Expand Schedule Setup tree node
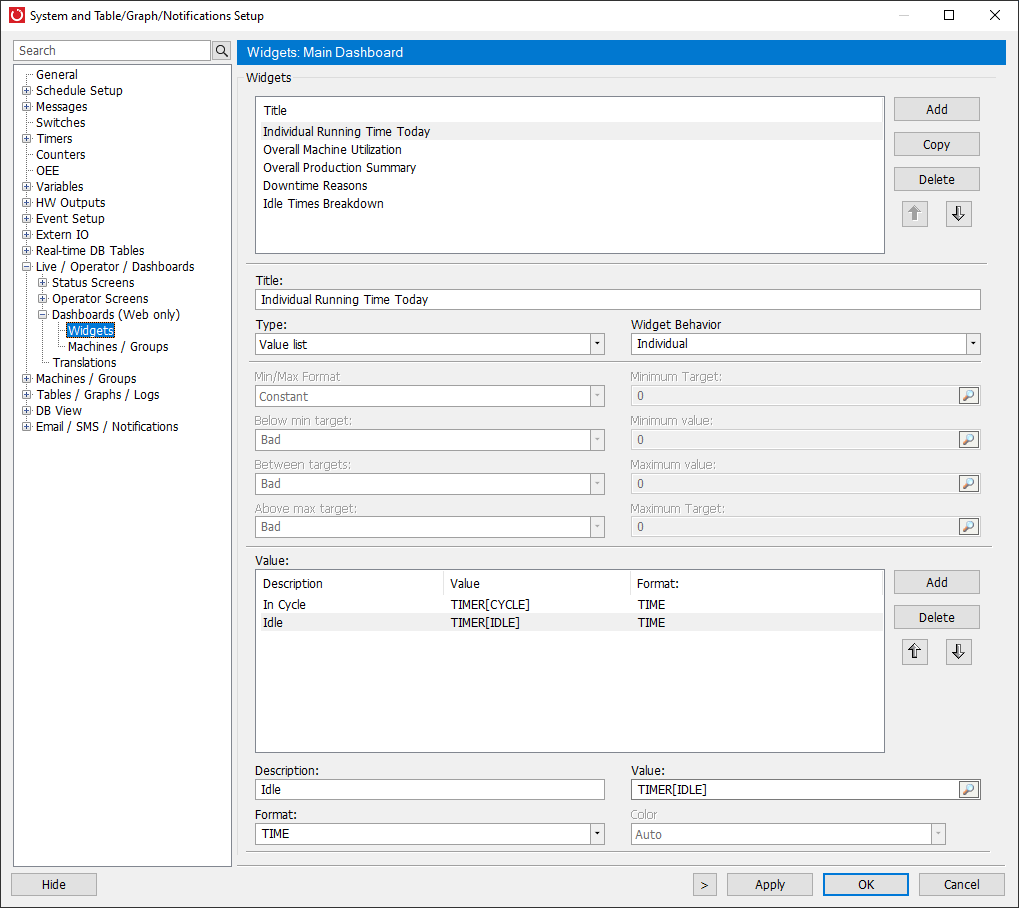The width and height of the screenshot is (1019, 908). pos(27,90)
